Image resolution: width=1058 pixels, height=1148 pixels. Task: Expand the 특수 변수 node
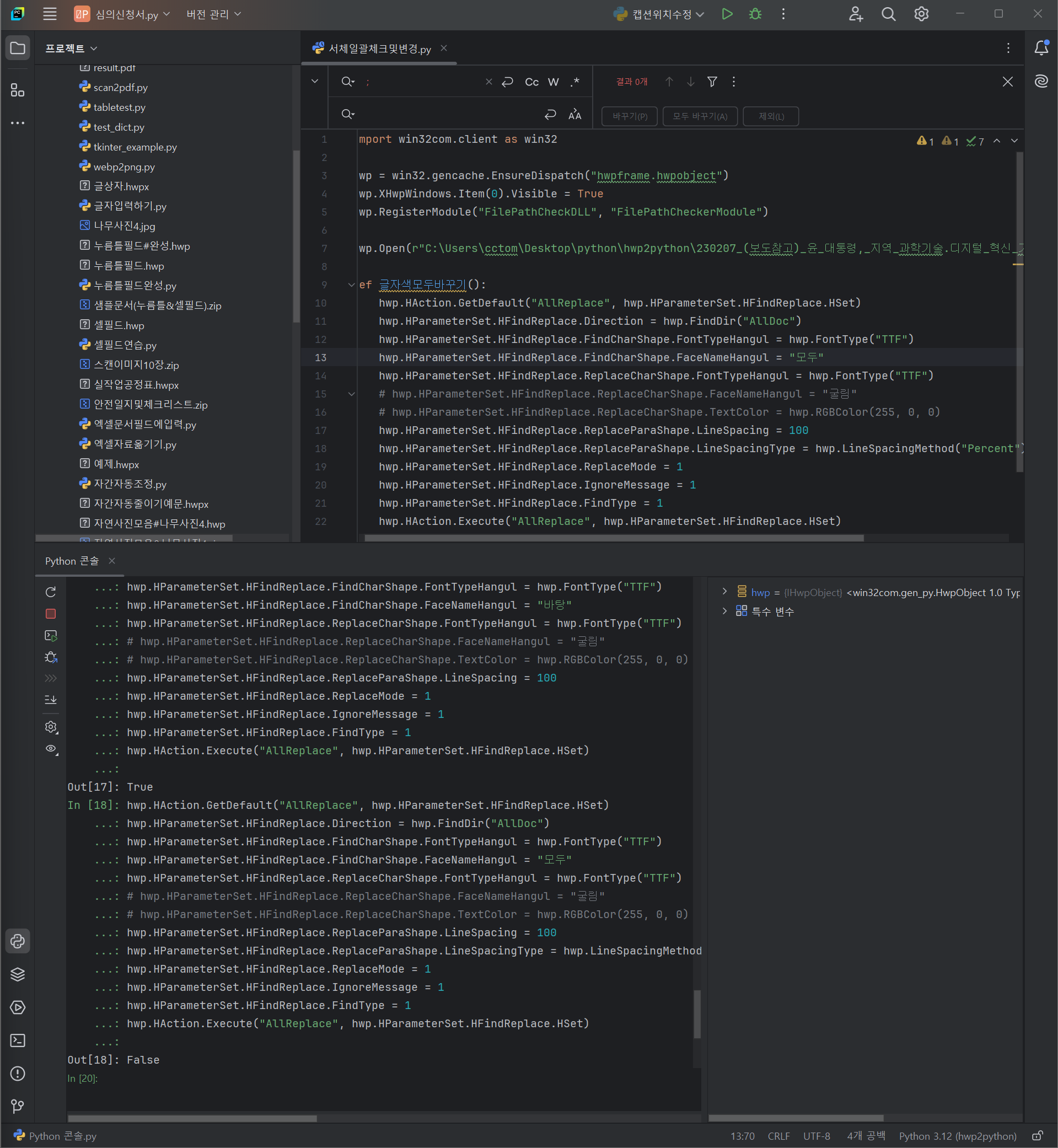coord(724,611)
